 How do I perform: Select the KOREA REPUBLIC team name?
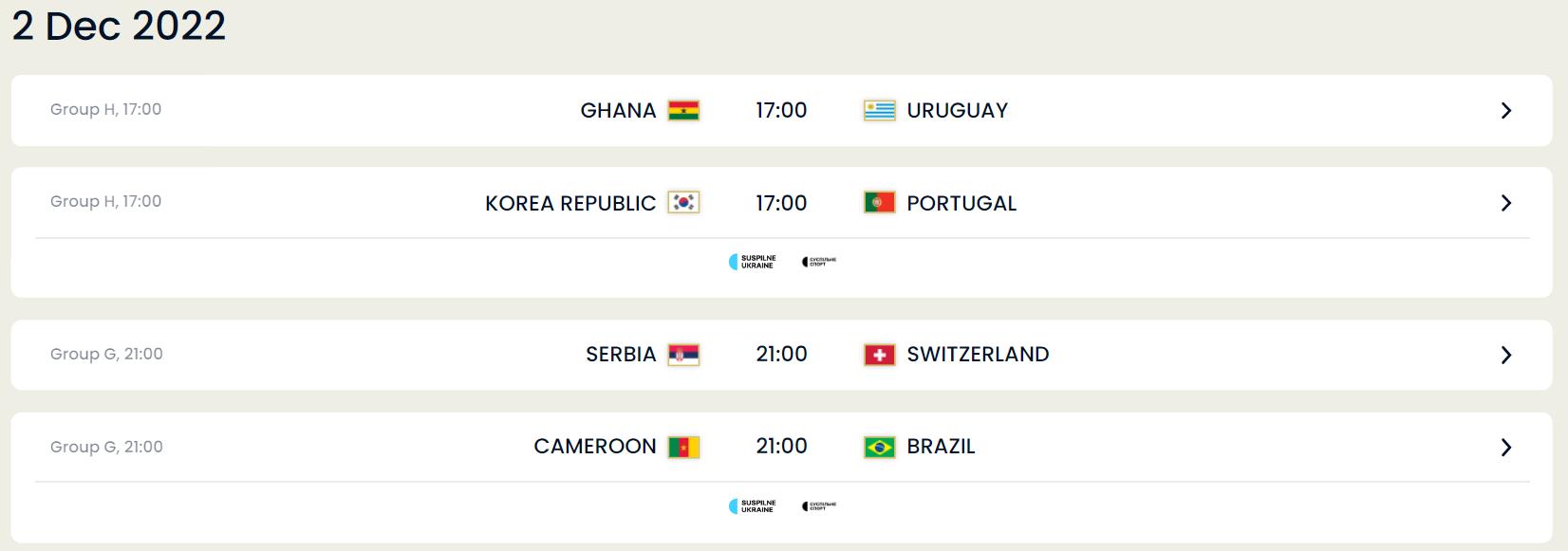[570, 203]
